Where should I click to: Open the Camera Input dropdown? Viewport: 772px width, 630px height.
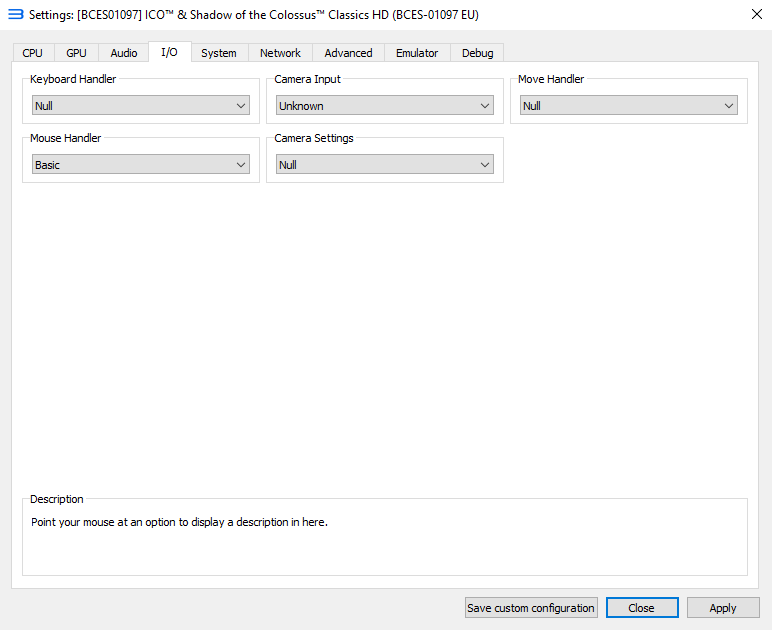[x=385, y=105]
